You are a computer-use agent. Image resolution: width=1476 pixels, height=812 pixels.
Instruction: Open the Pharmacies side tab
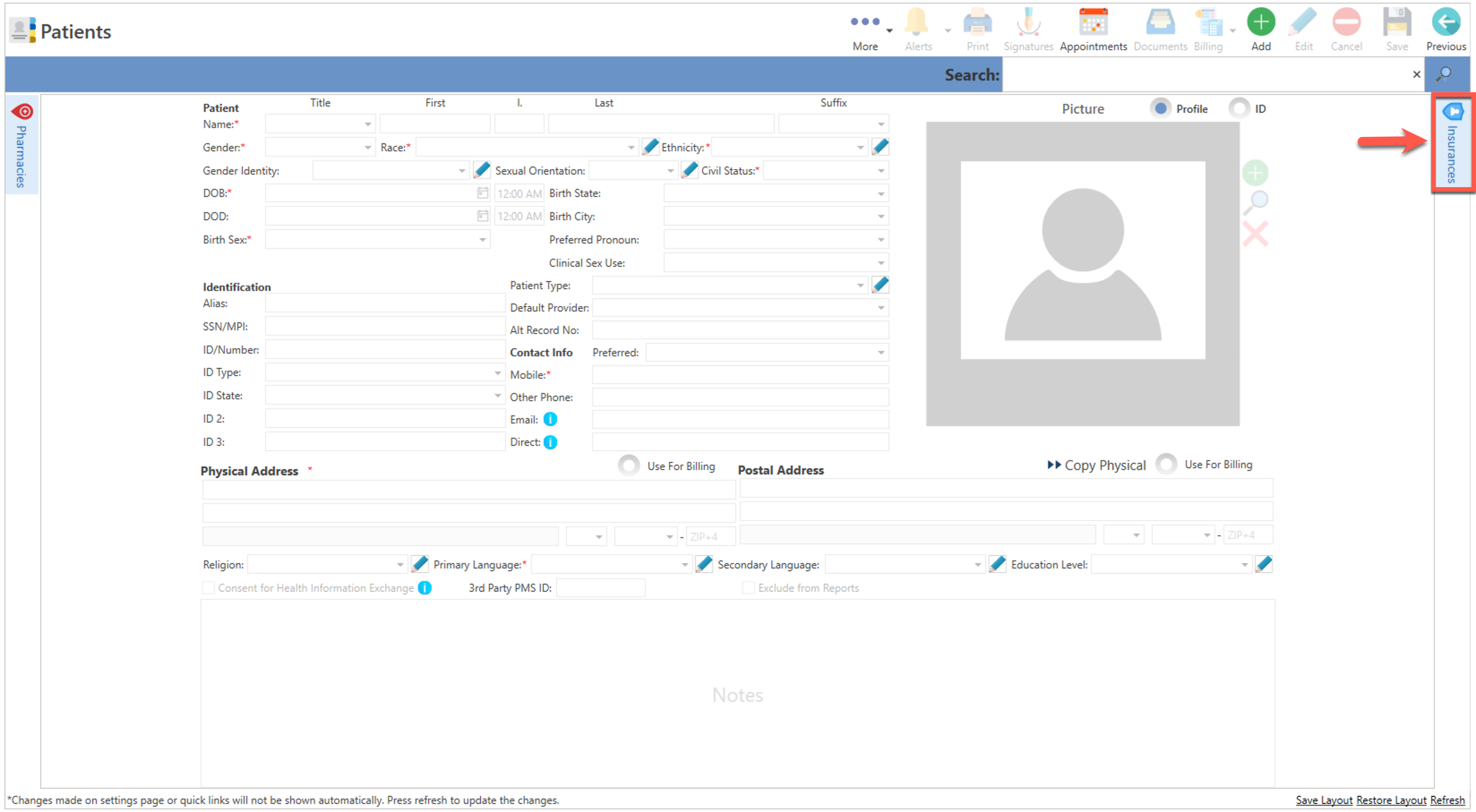pos(21,146)
